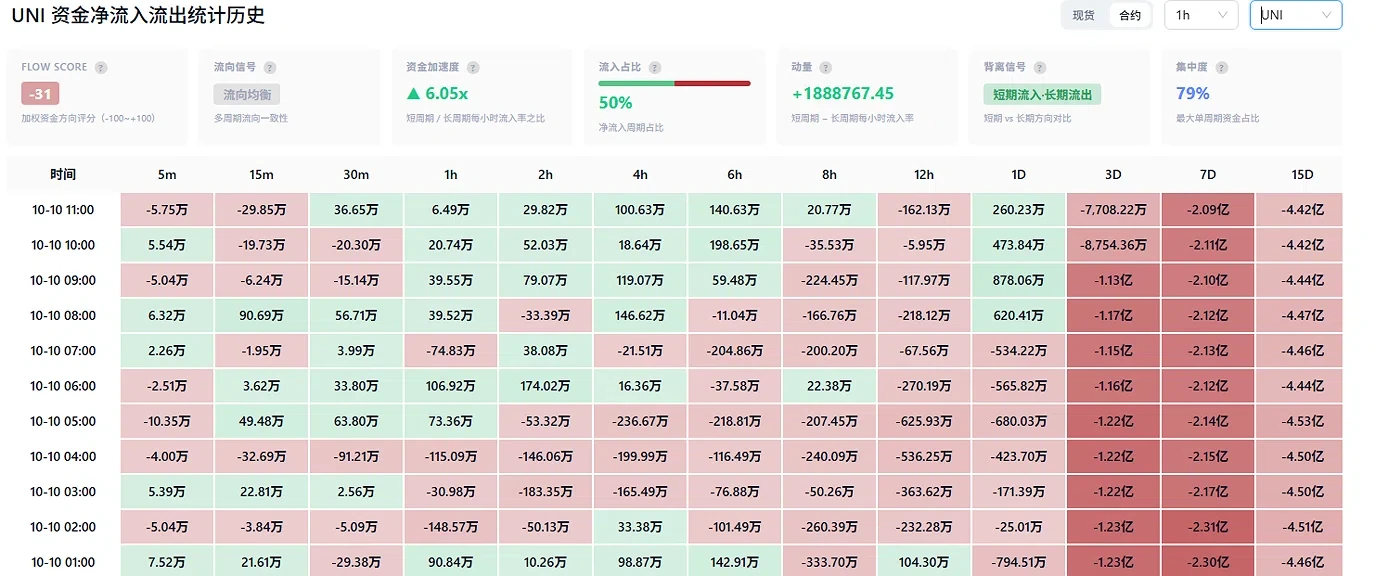Viewport: 1388px width, 576px height.
Task: Click the 短期流入·长期流出 badge
Action: tap(1042, 94)
